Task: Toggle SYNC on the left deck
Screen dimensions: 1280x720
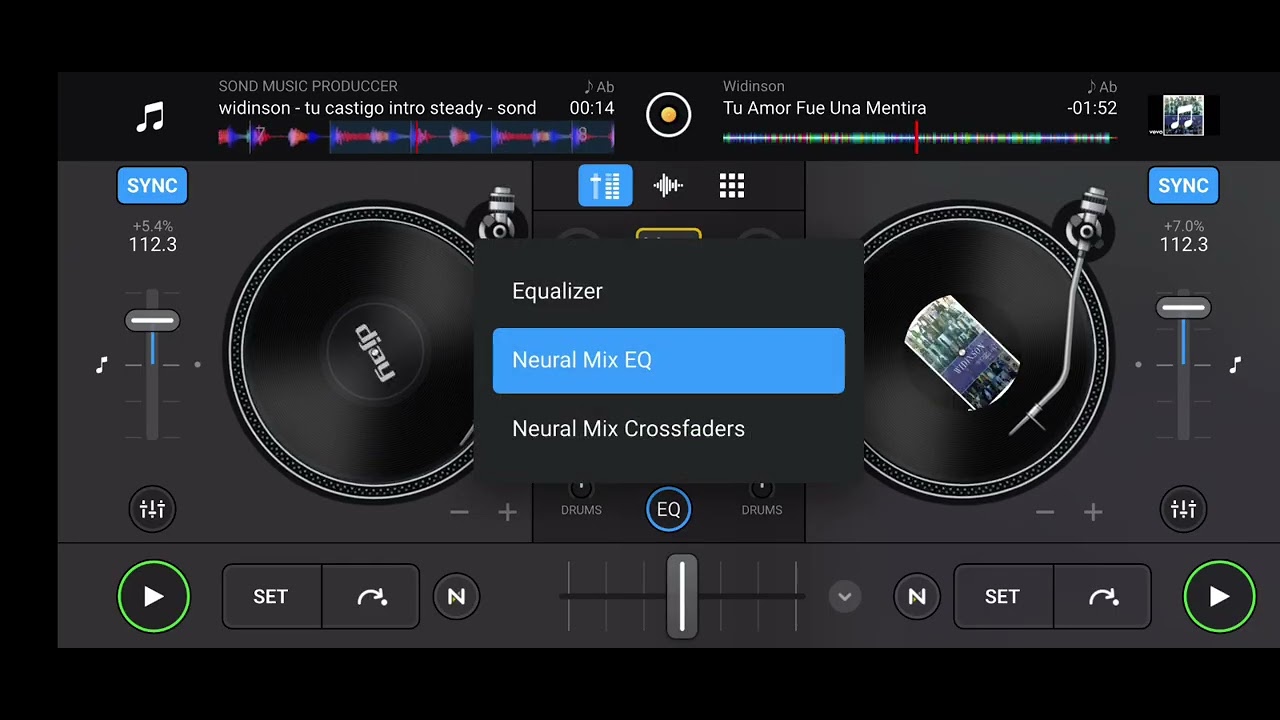Action: (152, 185)
